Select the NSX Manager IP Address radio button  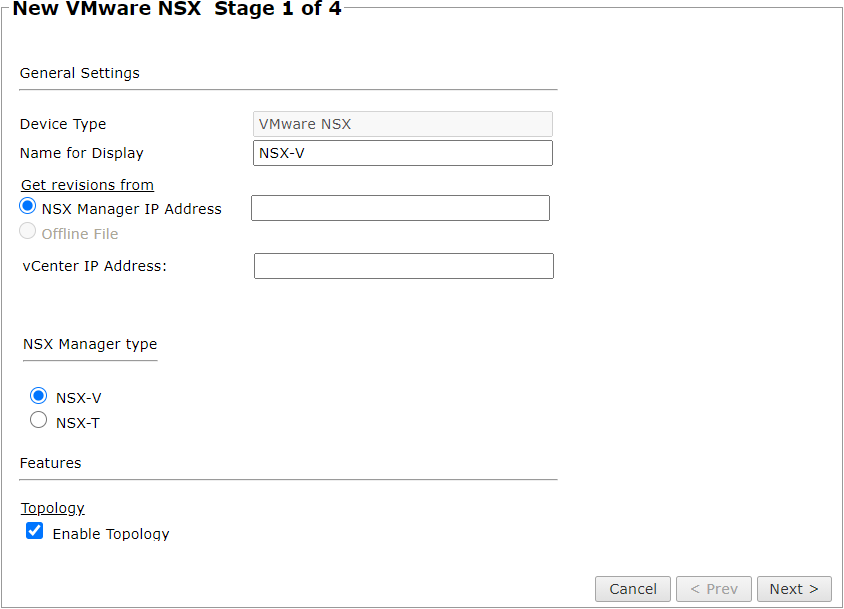(28, 207)
